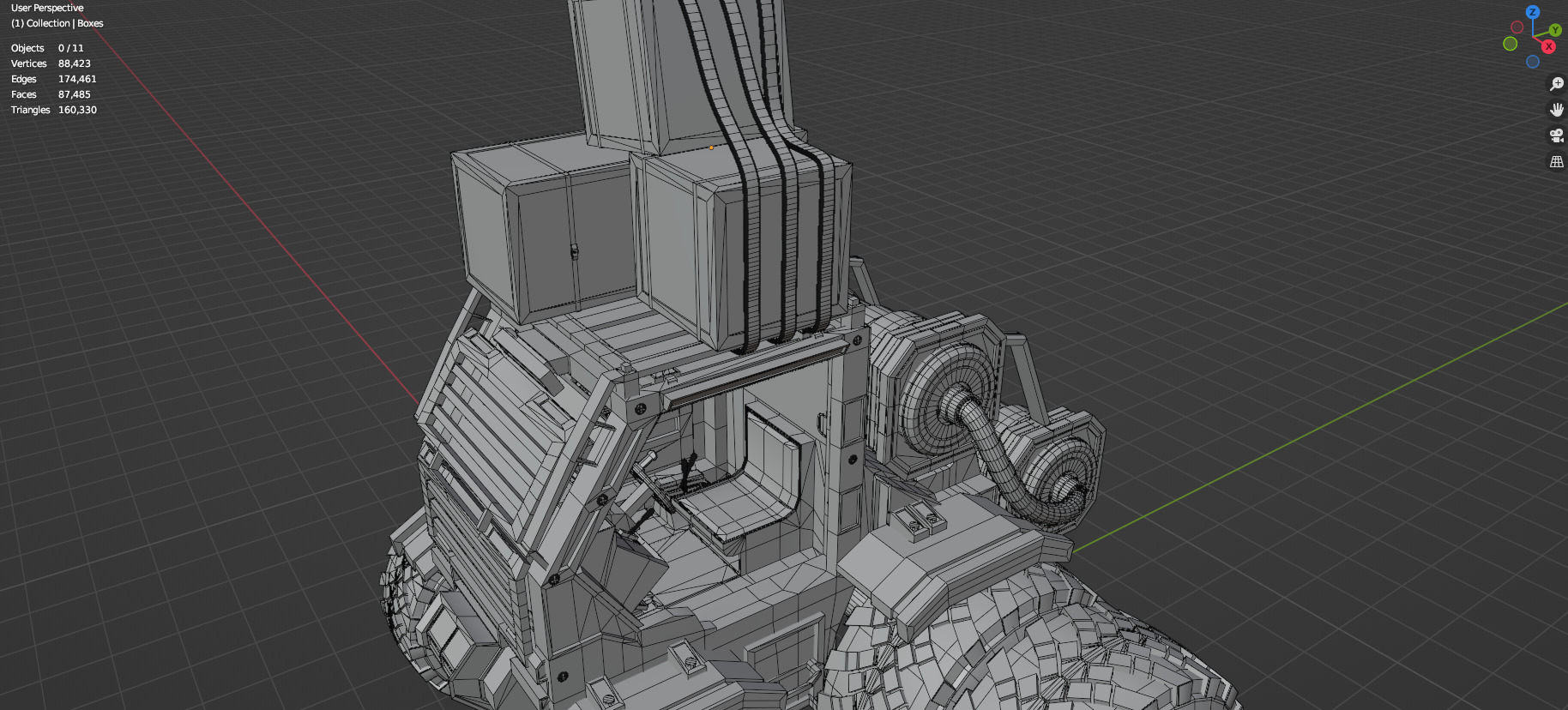1568x710 pixels.
Task: Click the Edges value '174,461'
Action: point(77,79)
